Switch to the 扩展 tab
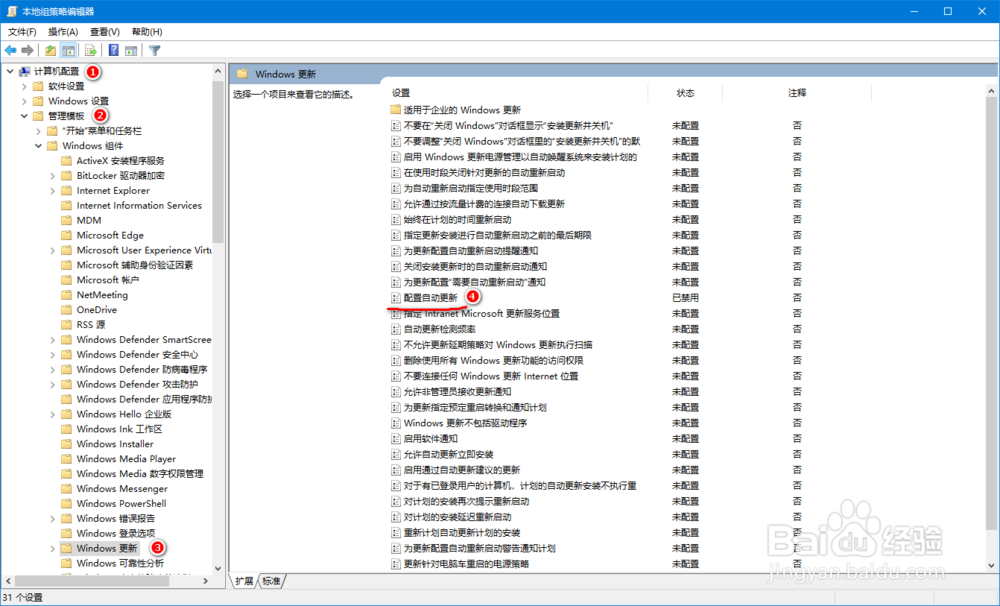Image resolution: width=1000 pixels, height=606 pixels. tap(244, 581)
